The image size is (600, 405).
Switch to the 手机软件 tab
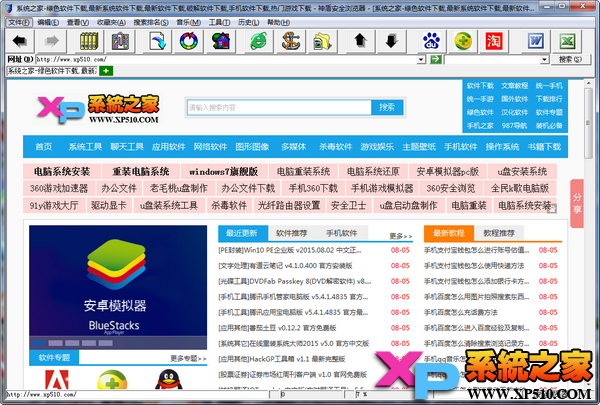[341, 233]
